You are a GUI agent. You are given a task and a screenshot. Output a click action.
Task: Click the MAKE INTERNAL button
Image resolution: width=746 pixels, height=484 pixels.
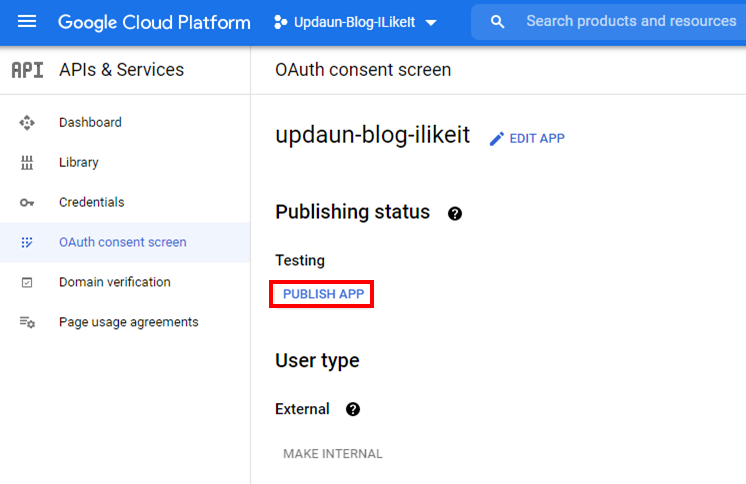click(x=333, y=454)
